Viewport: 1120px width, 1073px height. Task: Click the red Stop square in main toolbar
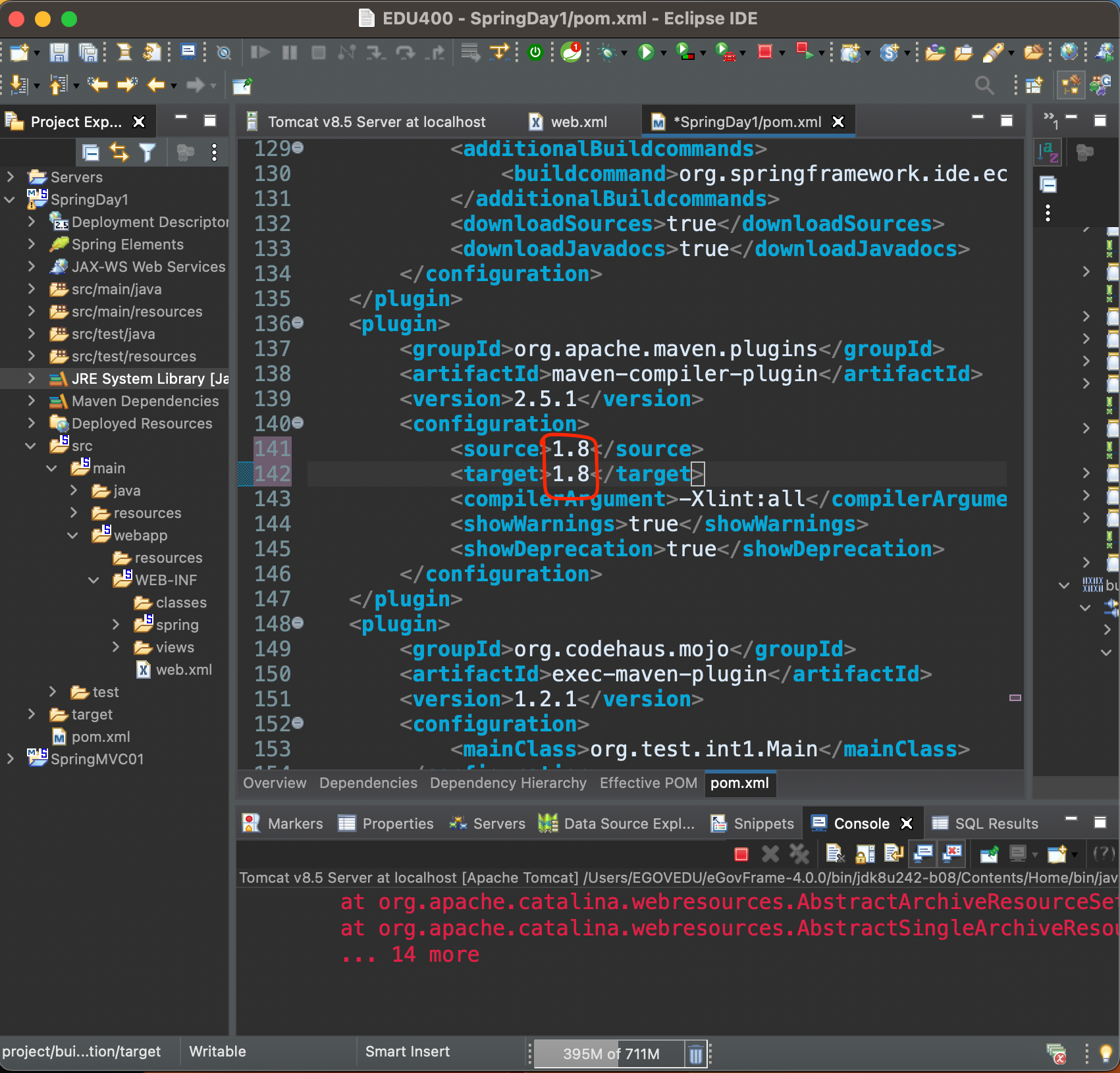click(x=764, y=51)
